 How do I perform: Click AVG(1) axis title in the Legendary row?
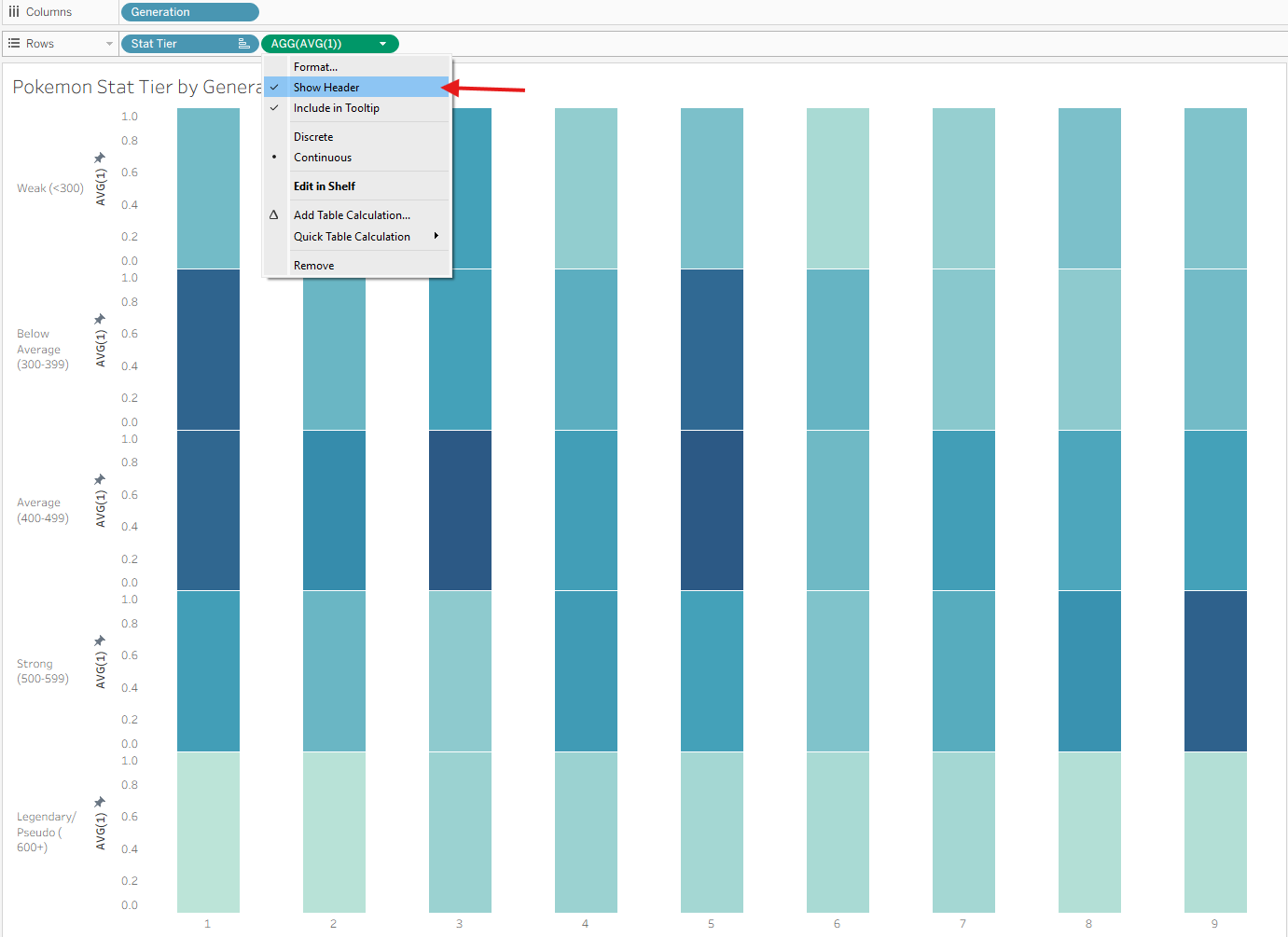(101, 832)
